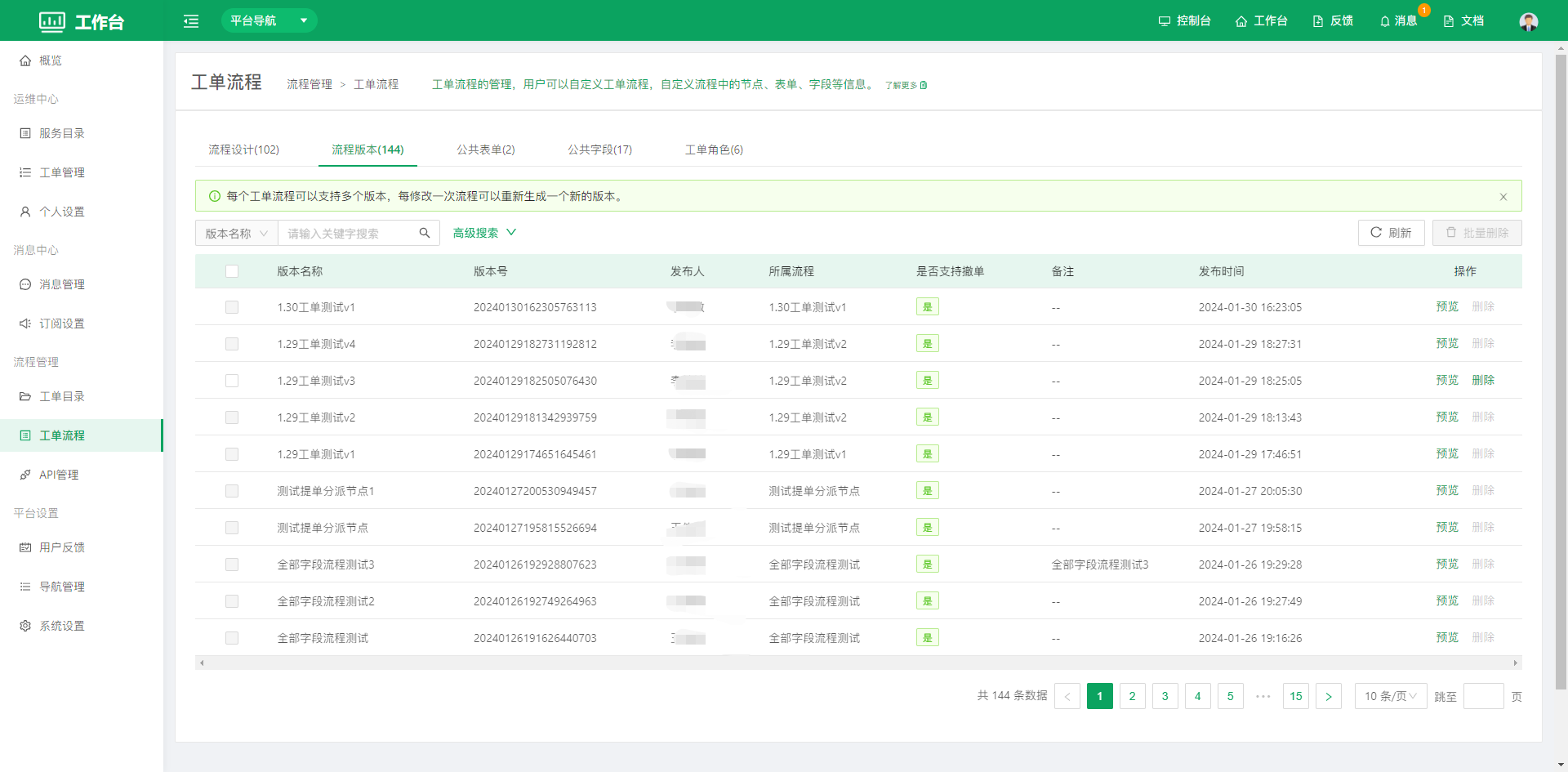
Task: Switch to the 公共字段(17) tab
Action: [x=600, y=149]
